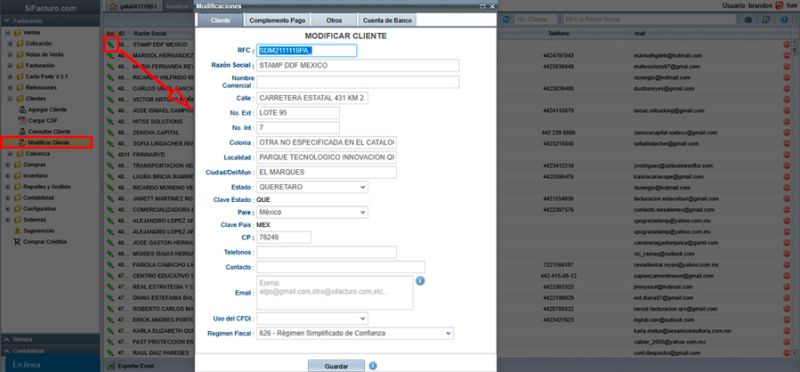Select the Cliente tab in the dialog
This screenshot has height=372, width=800.
[220, 20]
